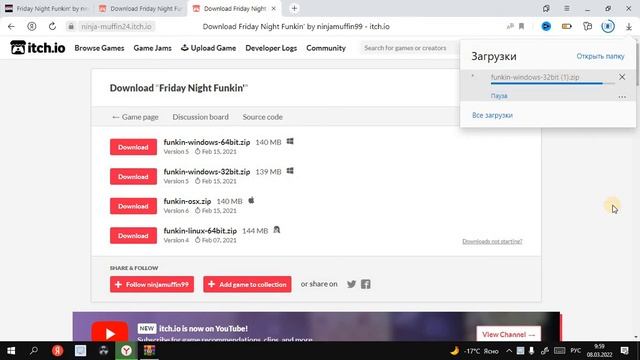Viewport: 640px width, 360px height.
Task: Download funkin-osx.zip
Action: 133,206
